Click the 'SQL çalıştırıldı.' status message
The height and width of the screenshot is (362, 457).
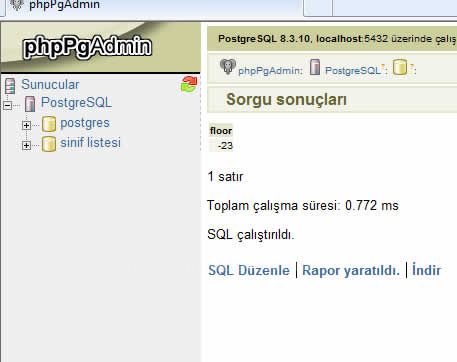click(250, 235)
